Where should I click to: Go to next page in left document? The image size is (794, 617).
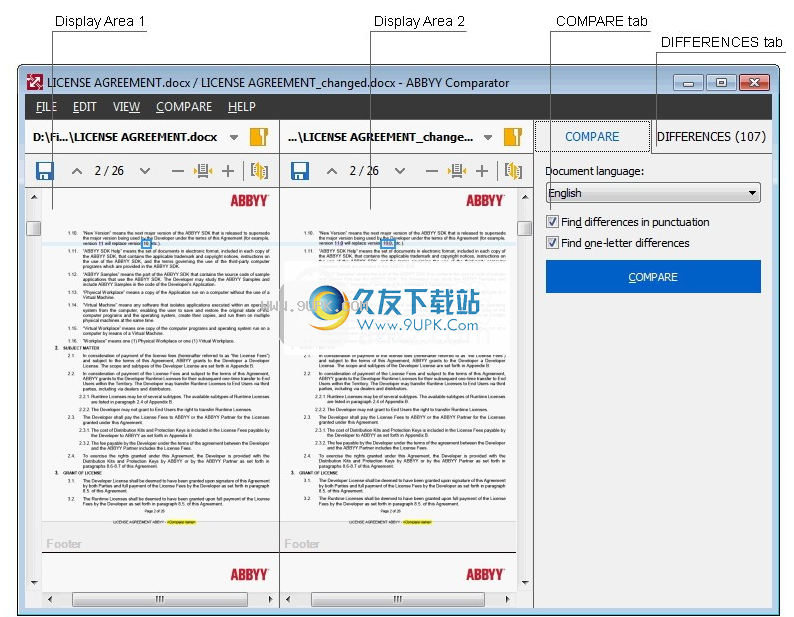pyautogui.click(x=145, y=171)
